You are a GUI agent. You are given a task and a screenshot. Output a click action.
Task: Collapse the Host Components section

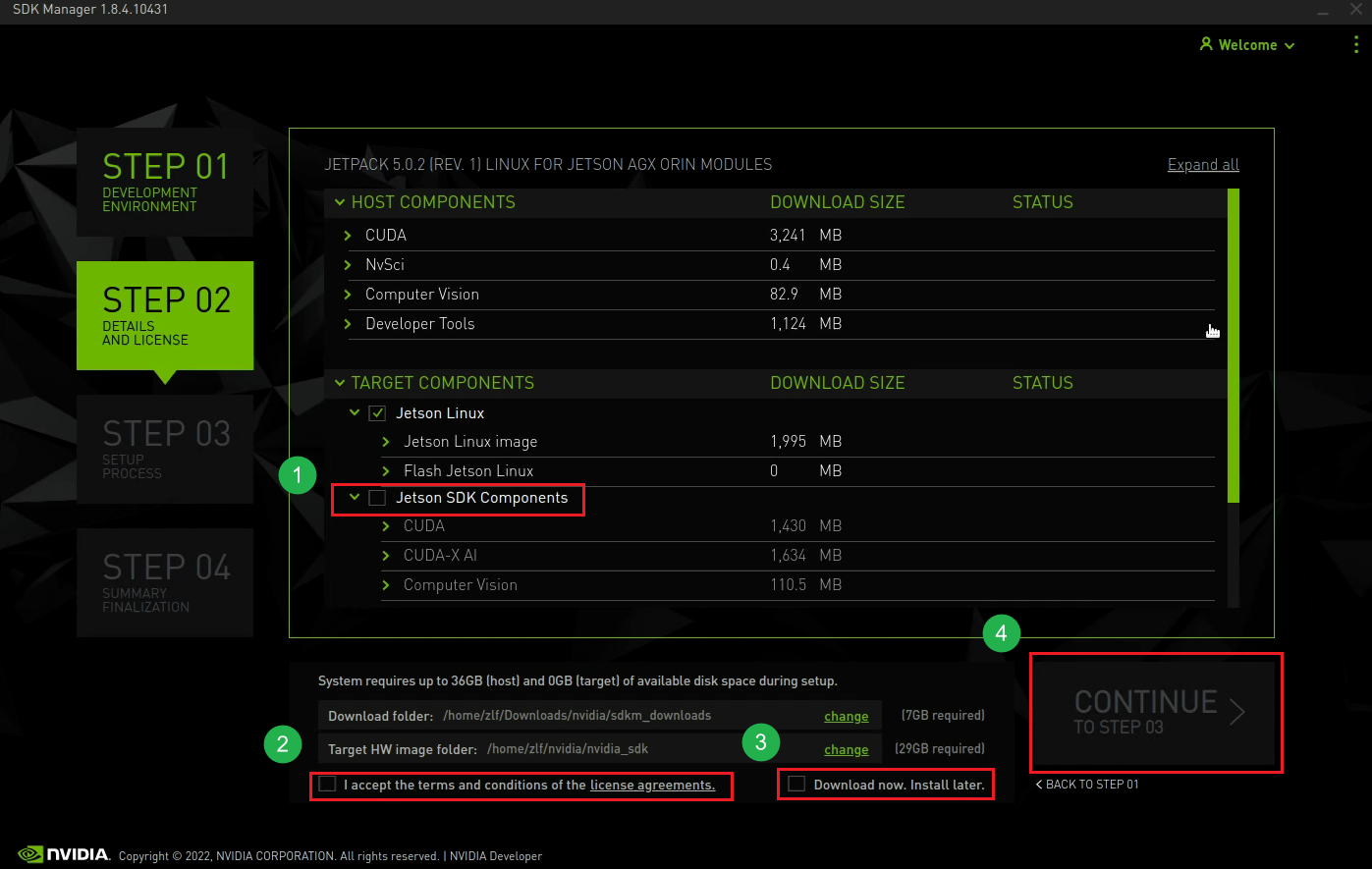pos(340,202)
